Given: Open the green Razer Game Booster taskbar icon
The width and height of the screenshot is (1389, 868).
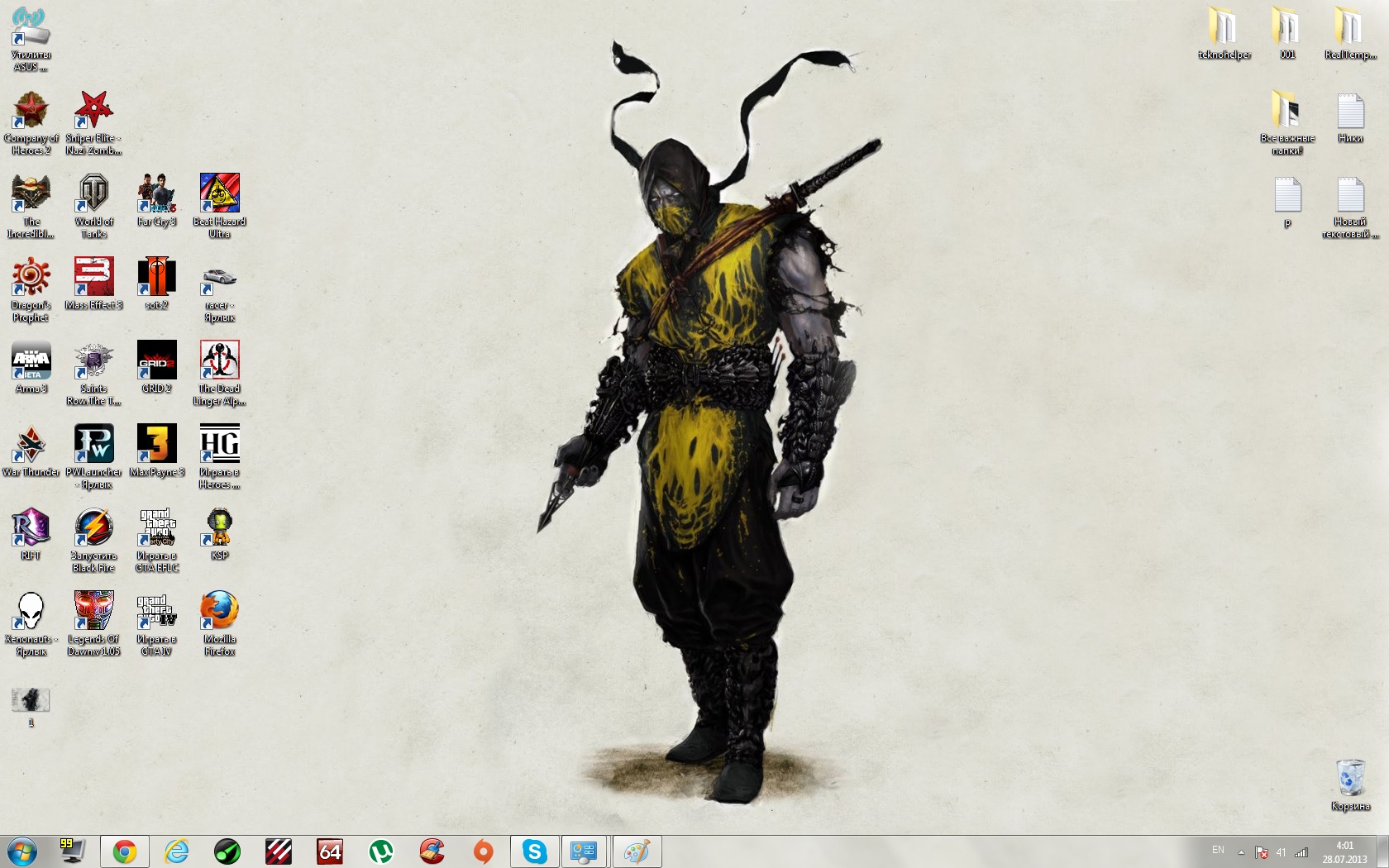Looking at the screenshot, I should click(227, 851).
